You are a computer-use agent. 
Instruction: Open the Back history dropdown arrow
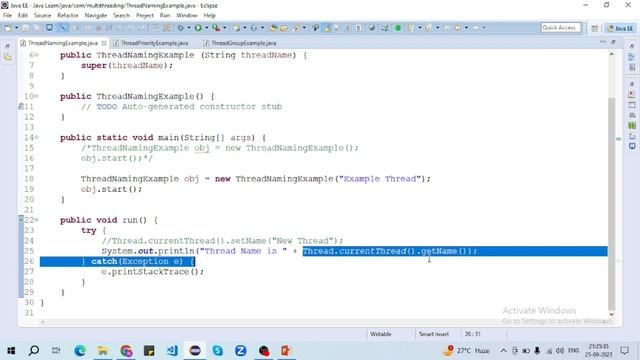(467, 28)
